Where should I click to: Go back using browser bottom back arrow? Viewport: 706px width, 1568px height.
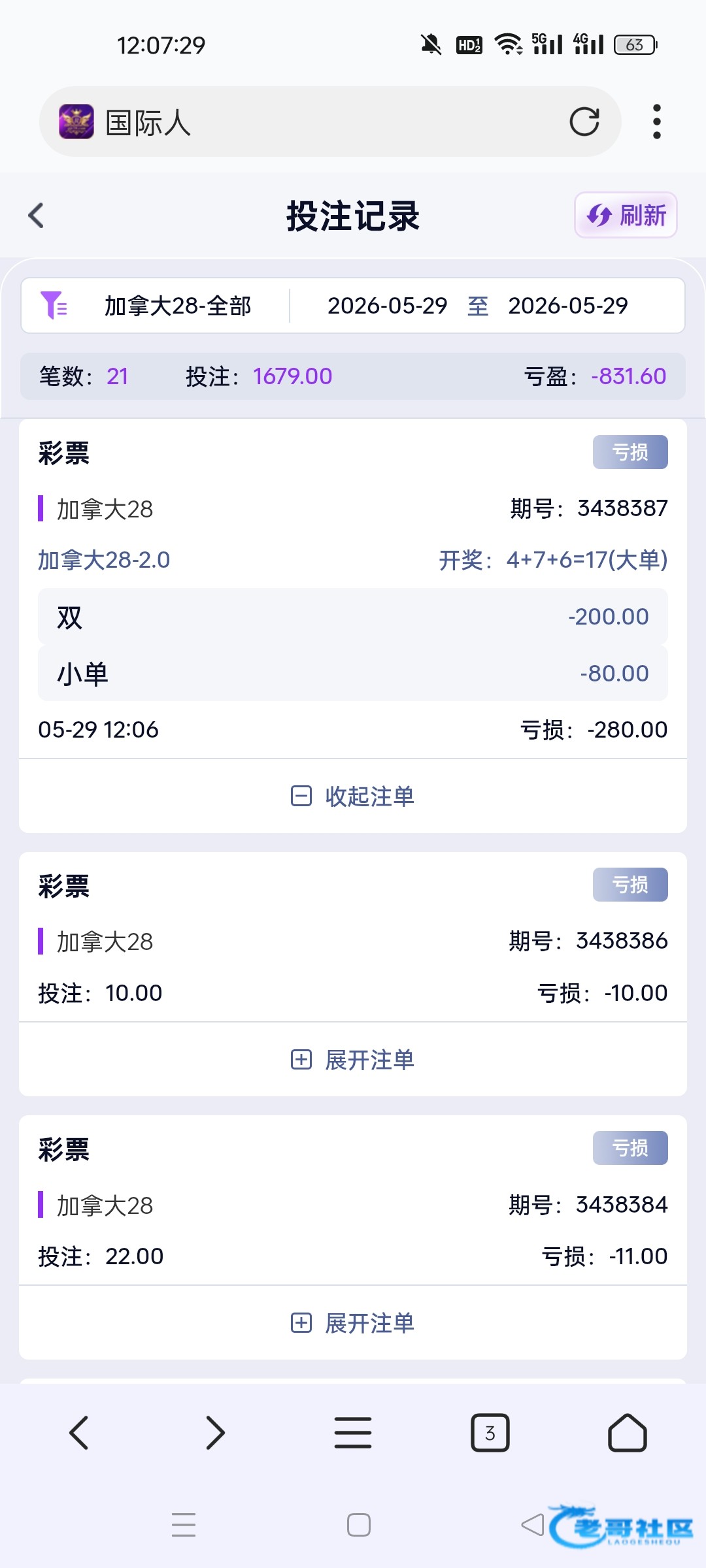(x=79, y=1433)
